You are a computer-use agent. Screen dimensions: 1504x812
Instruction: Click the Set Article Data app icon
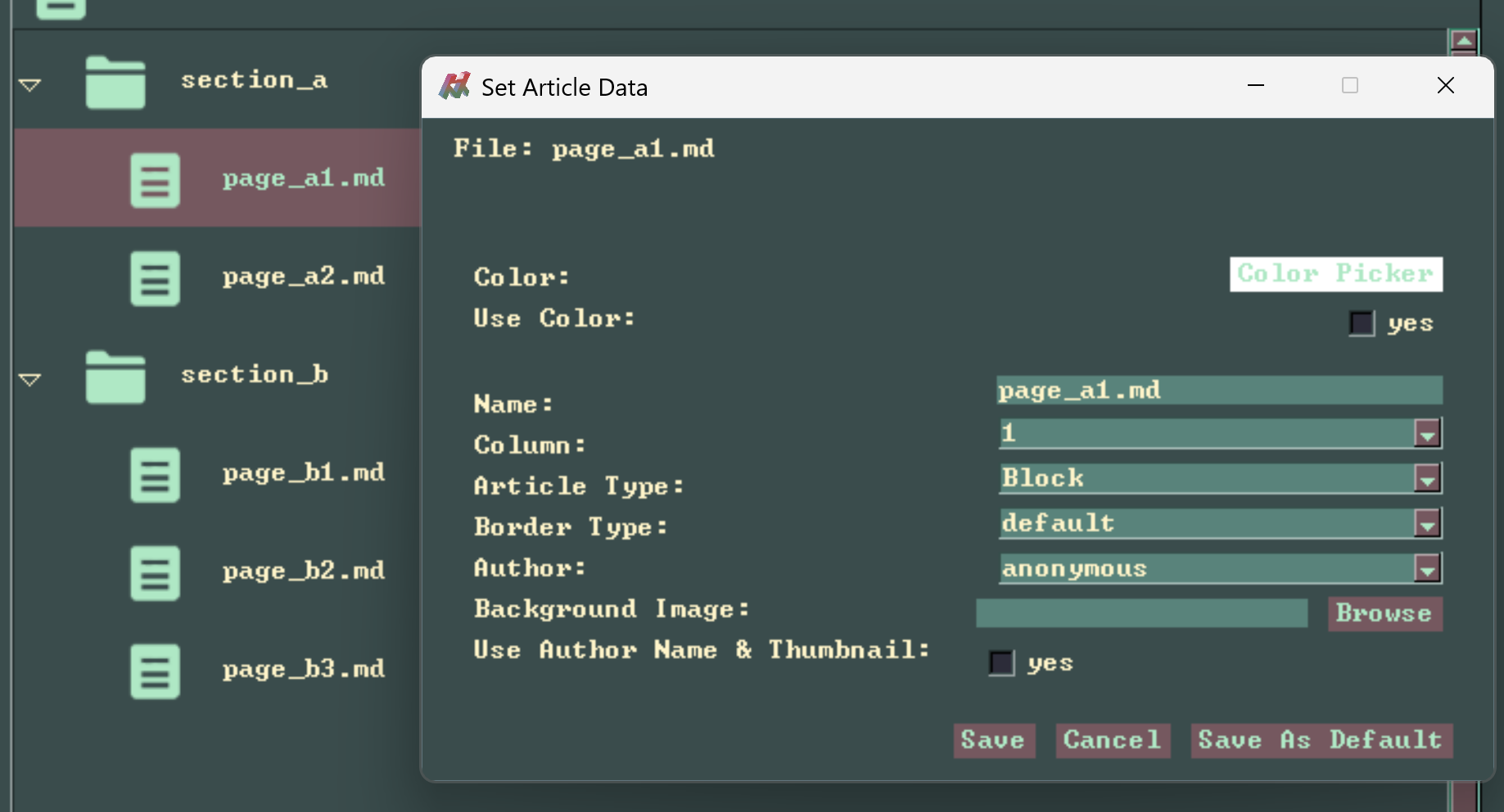tap(454, 86)
